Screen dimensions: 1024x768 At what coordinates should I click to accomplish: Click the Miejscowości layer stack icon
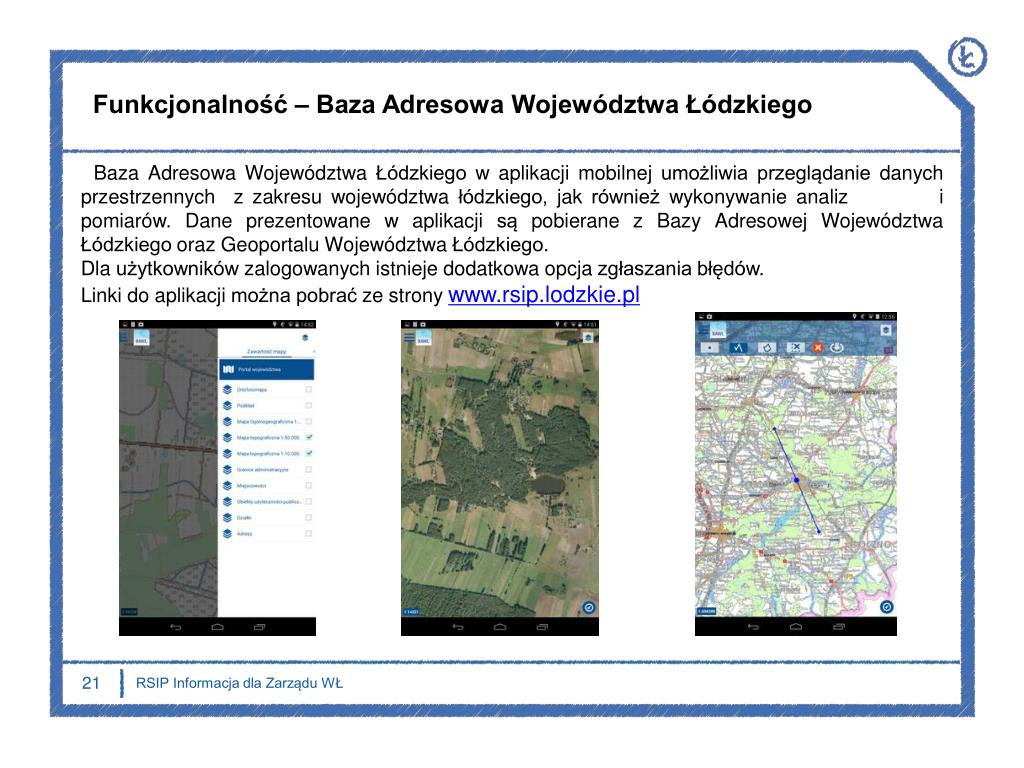pyautogui.click(x=227, y=485)
